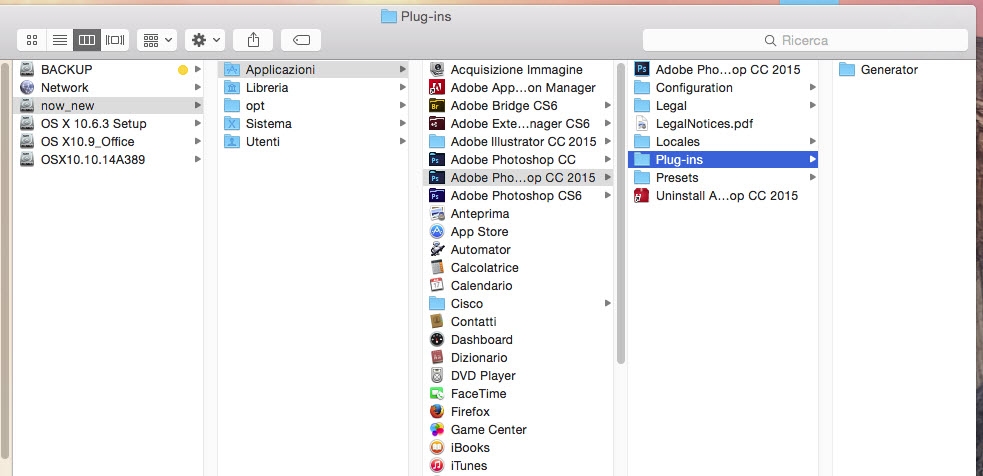Click the Ricerca search field
The width and height of the screenshot is (983, 476).
point(805,40)
